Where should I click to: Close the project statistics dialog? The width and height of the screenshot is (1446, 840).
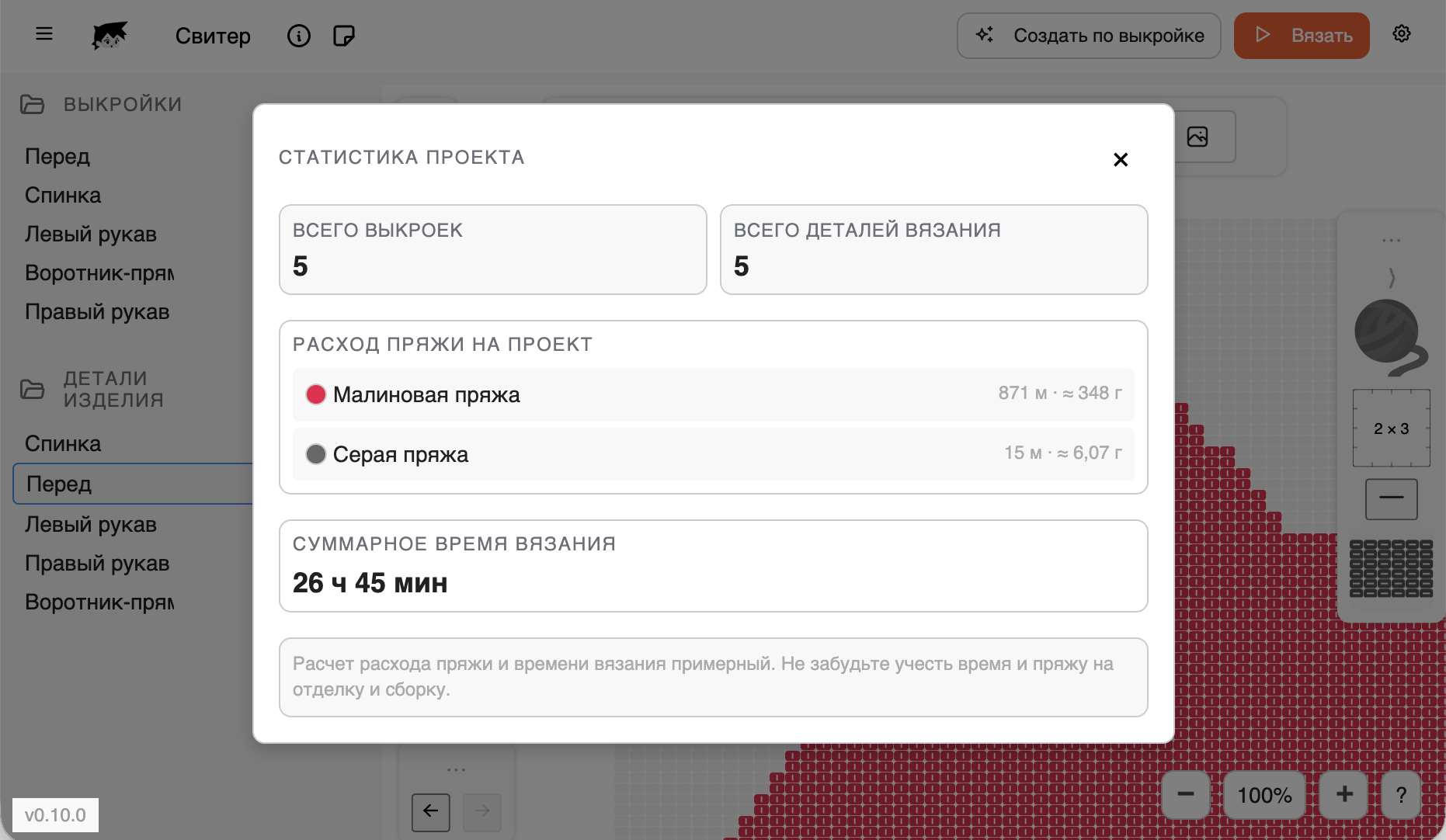[x=1121, y=159]
